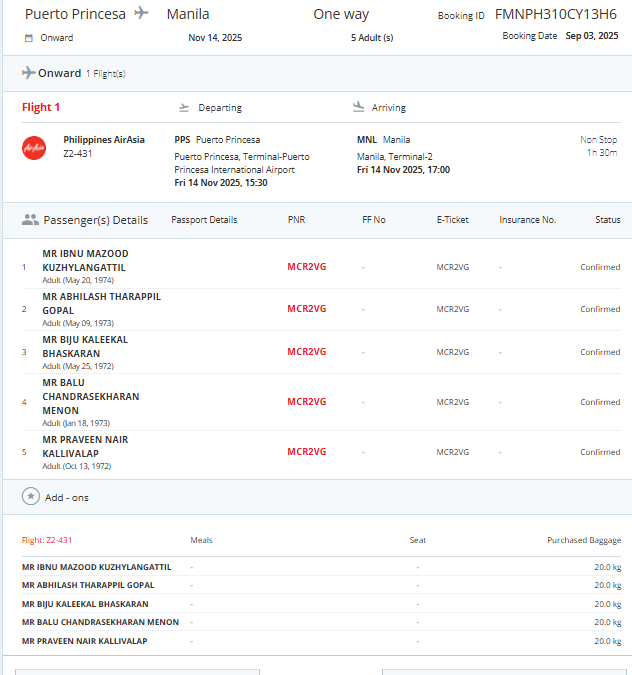632x675 pixels.
Task: Click the Manila, Terminal-2 arrival terminal text
Action: (x=395, y=157)
